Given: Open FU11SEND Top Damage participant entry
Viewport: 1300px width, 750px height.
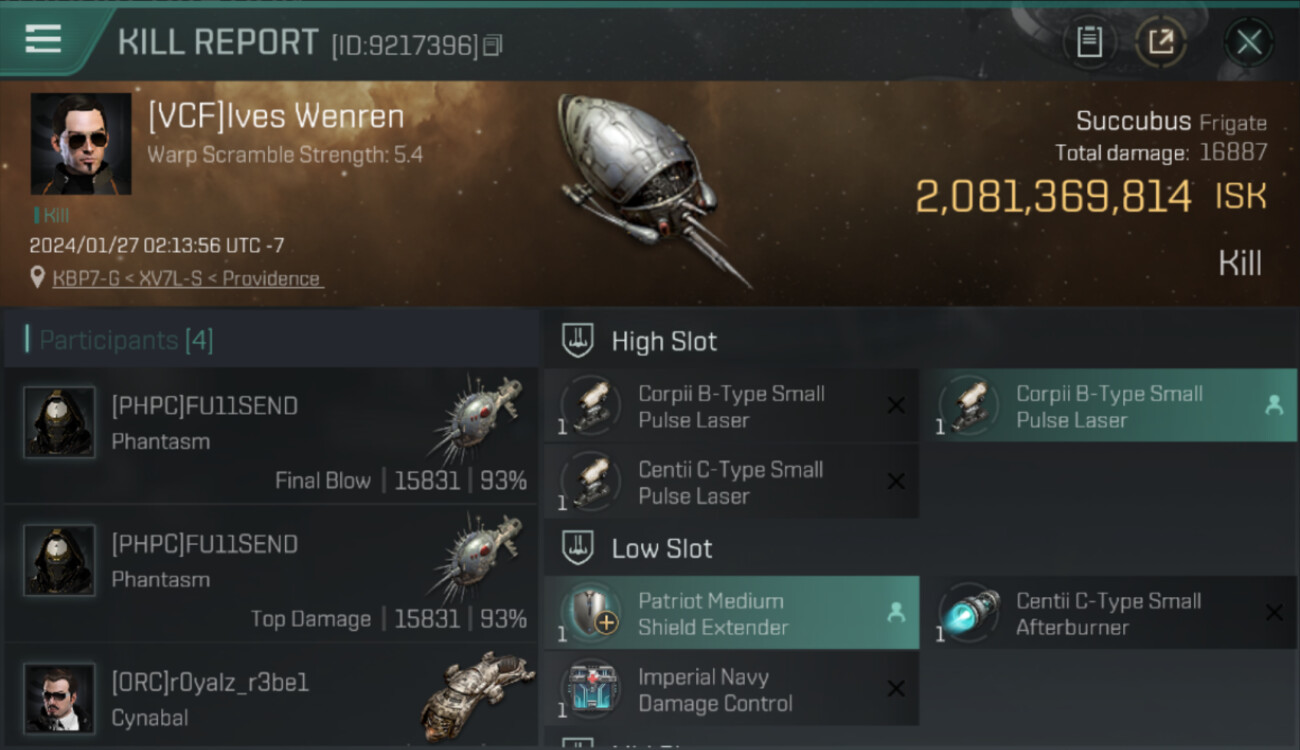Looking at the screenshot, I should tap(271, 574).
